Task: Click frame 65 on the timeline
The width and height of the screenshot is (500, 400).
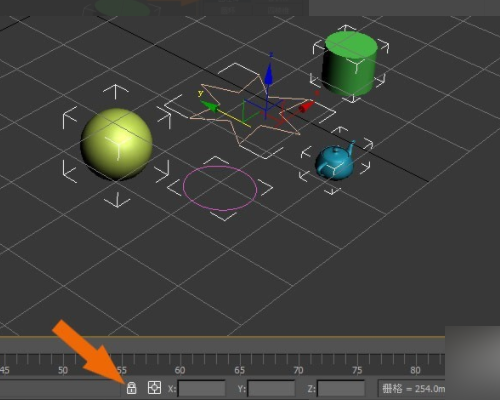Action: click(x=239, y=370)
